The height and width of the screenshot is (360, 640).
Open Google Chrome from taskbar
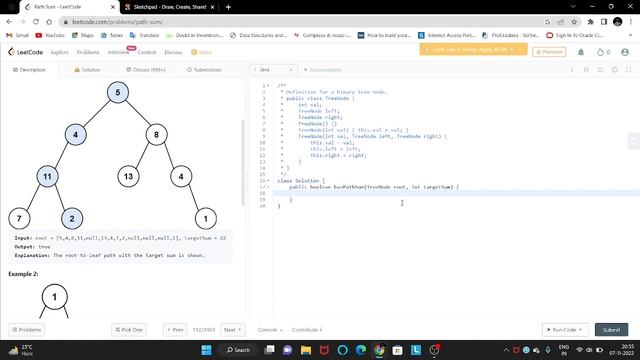pos(379,350)
